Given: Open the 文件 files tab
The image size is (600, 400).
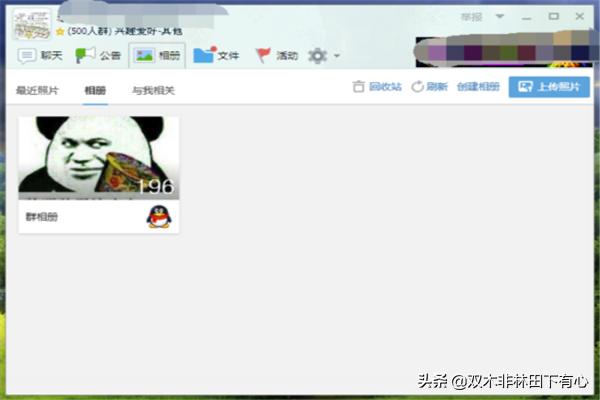Looking at the screenshot, I should click(x=216, y=56).
